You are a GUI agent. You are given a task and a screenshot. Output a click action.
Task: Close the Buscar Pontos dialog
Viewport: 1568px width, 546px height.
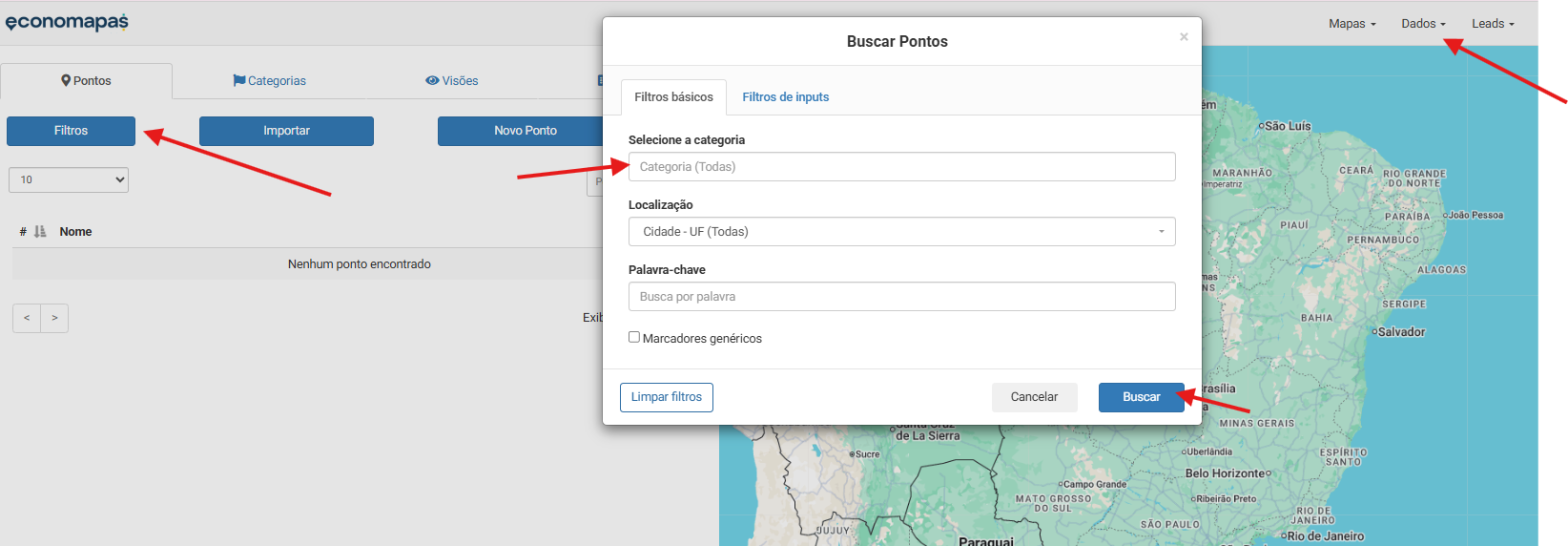(1184, 37)
